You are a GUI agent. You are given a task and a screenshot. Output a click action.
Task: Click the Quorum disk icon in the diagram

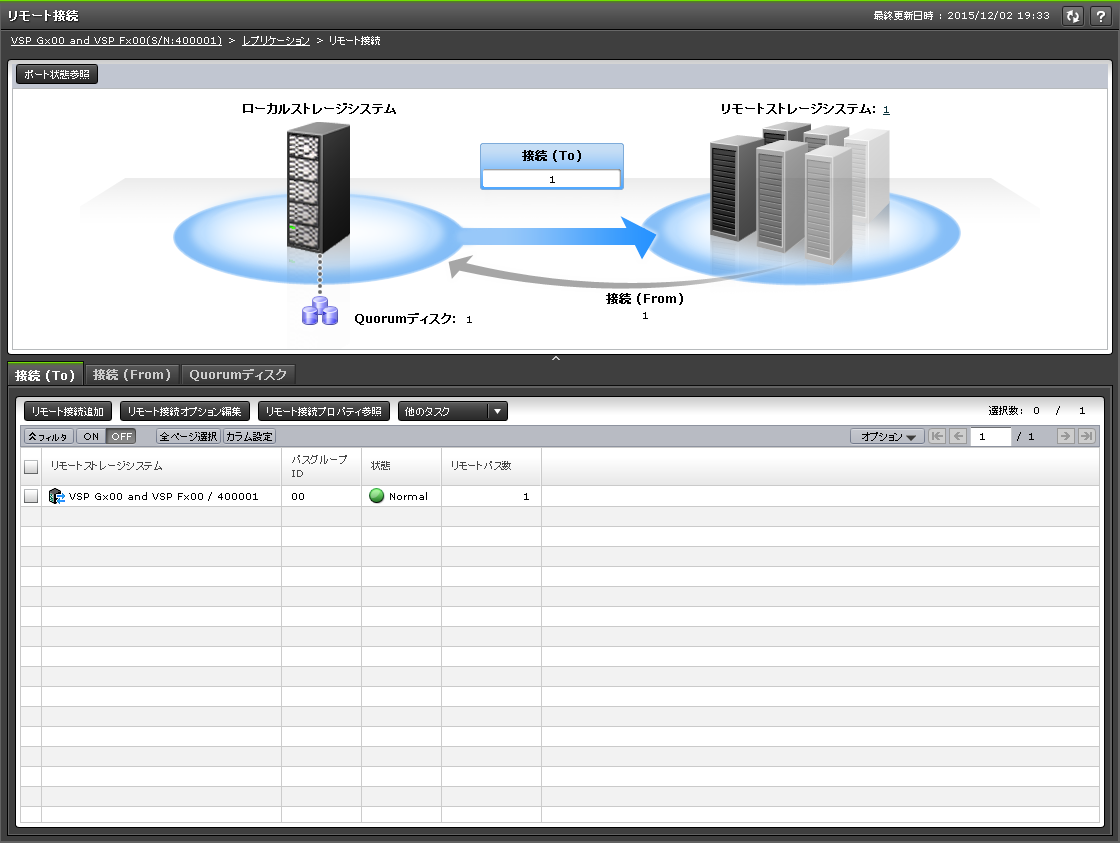[x=321, y=311]
